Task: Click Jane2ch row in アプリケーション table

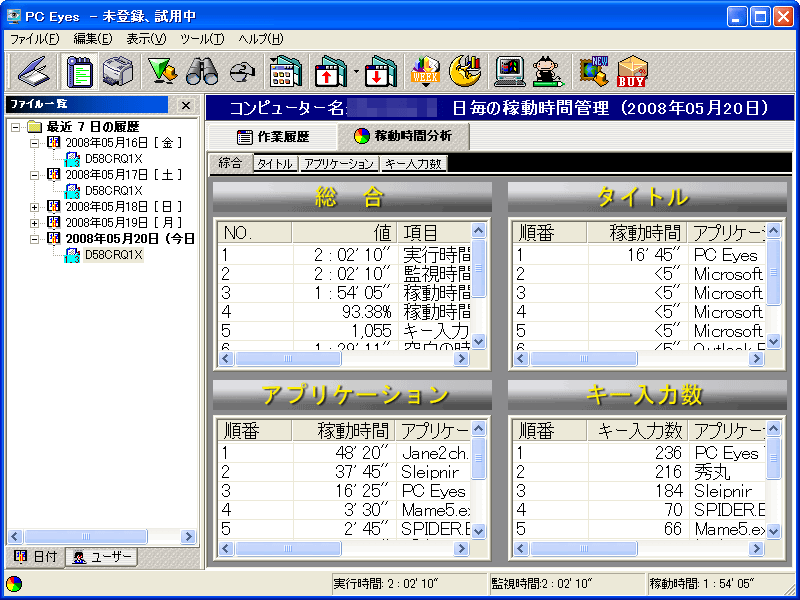Action: 344,453
